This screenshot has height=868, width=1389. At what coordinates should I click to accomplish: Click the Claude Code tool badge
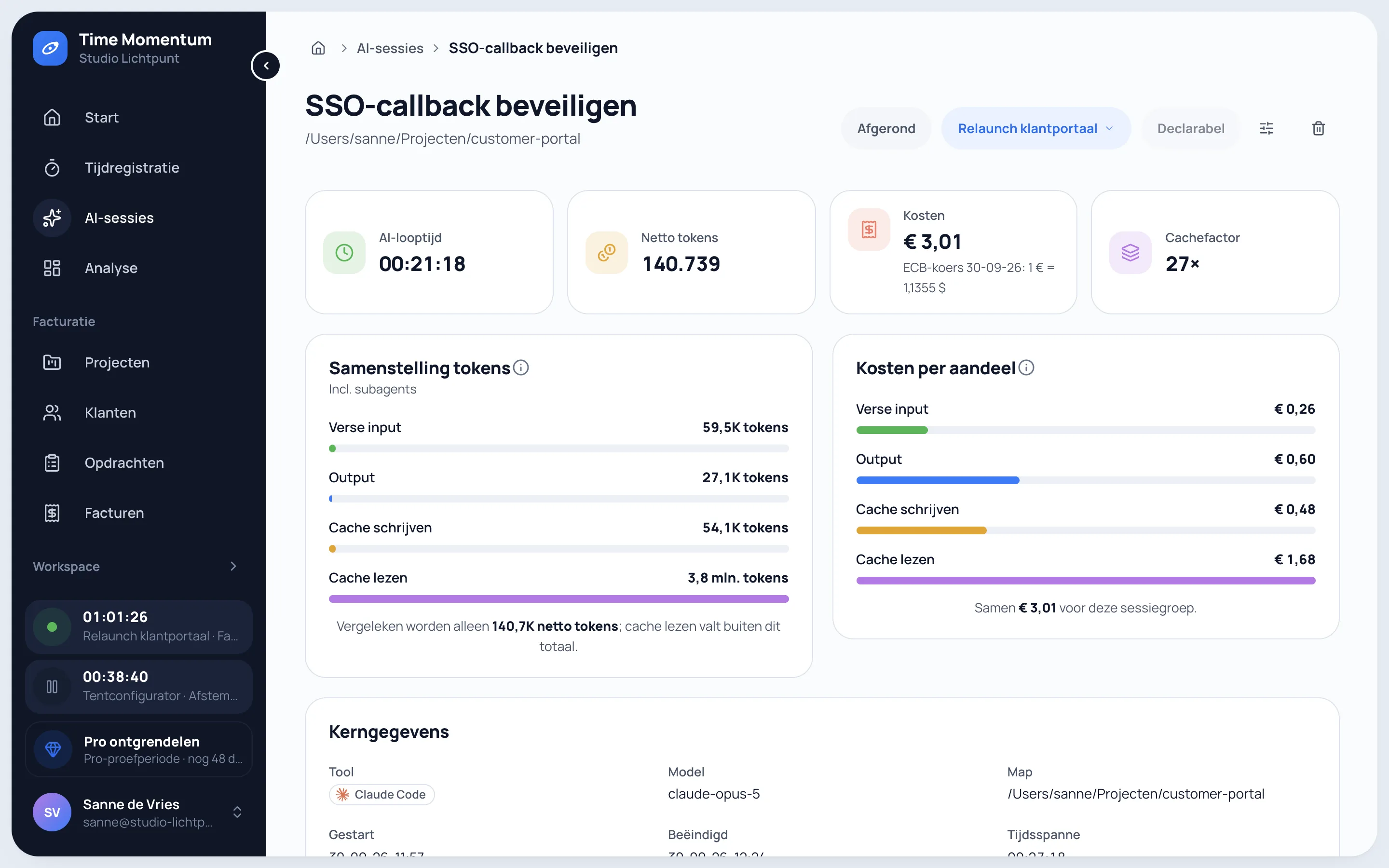[x=381, y=795]
